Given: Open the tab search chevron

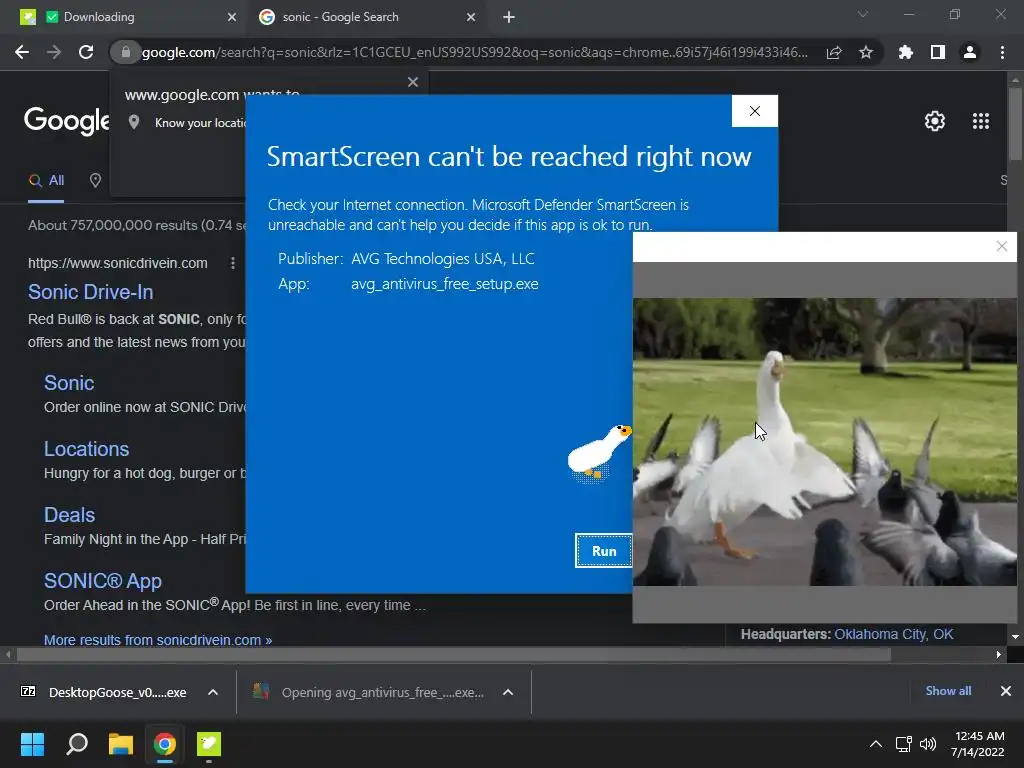Looking at the screenshot, I should (863, 14).
